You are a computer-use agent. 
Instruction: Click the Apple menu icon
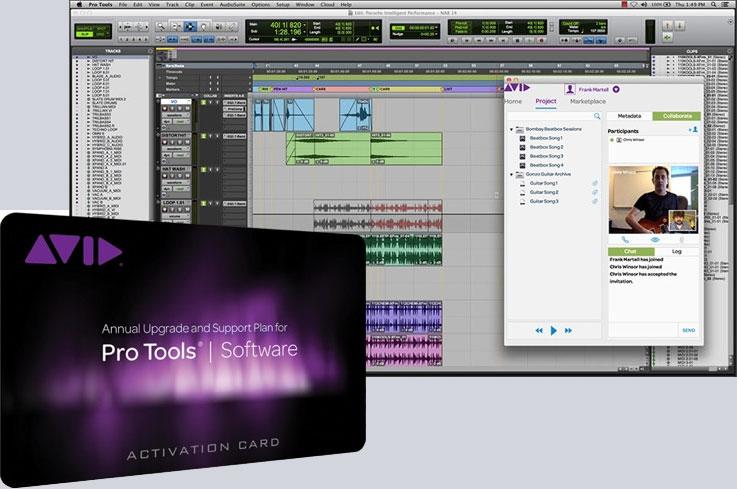point(79,4)
